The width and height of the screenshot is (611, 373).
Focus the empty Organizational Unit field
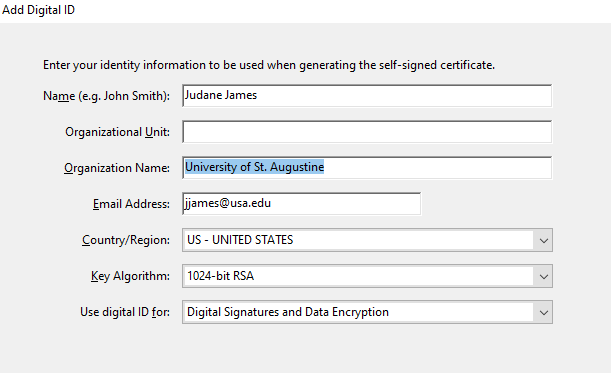coord(367,132)
